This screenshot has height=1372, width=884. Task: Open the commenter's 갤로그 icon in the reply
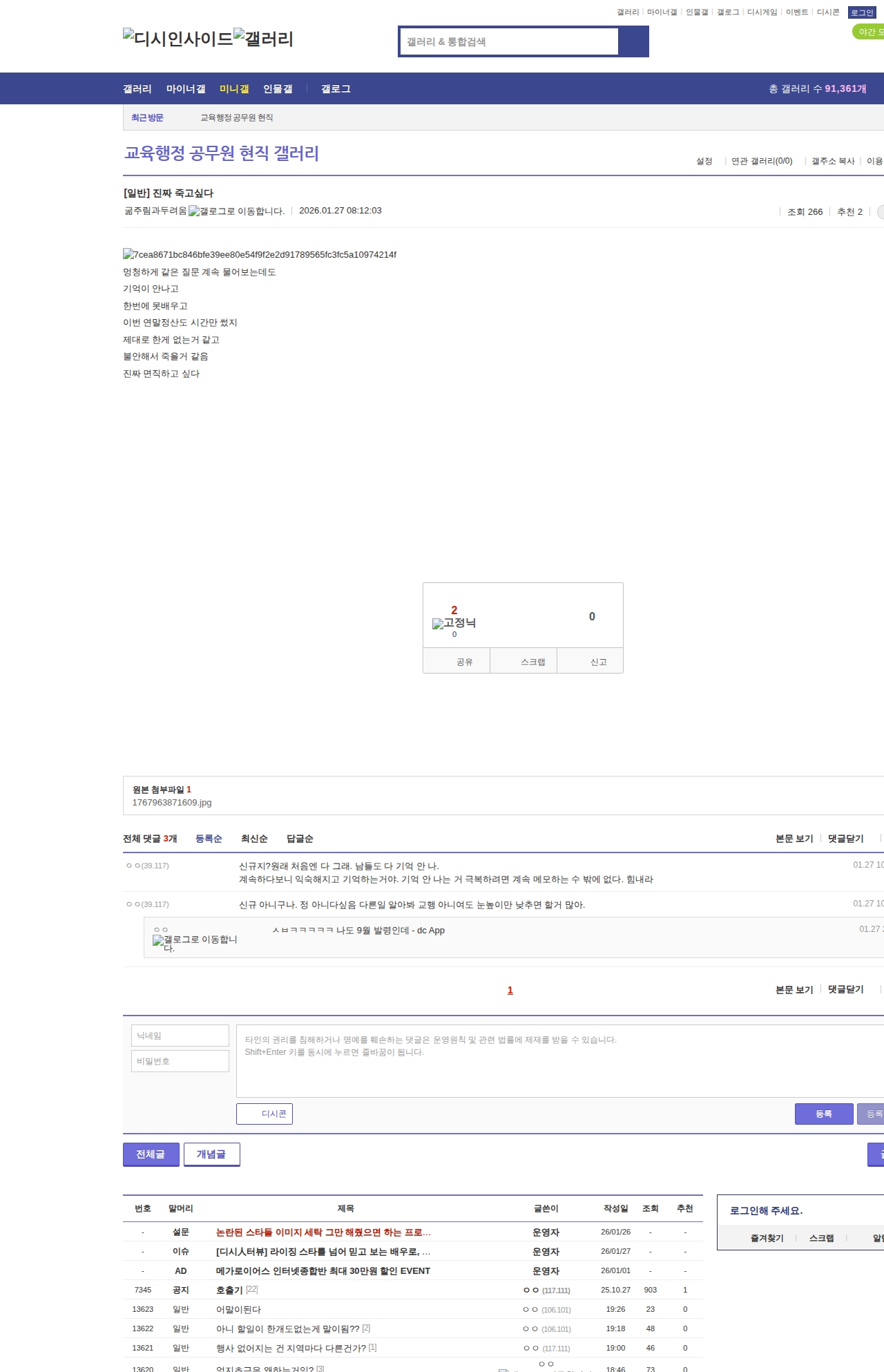(195, 943)
